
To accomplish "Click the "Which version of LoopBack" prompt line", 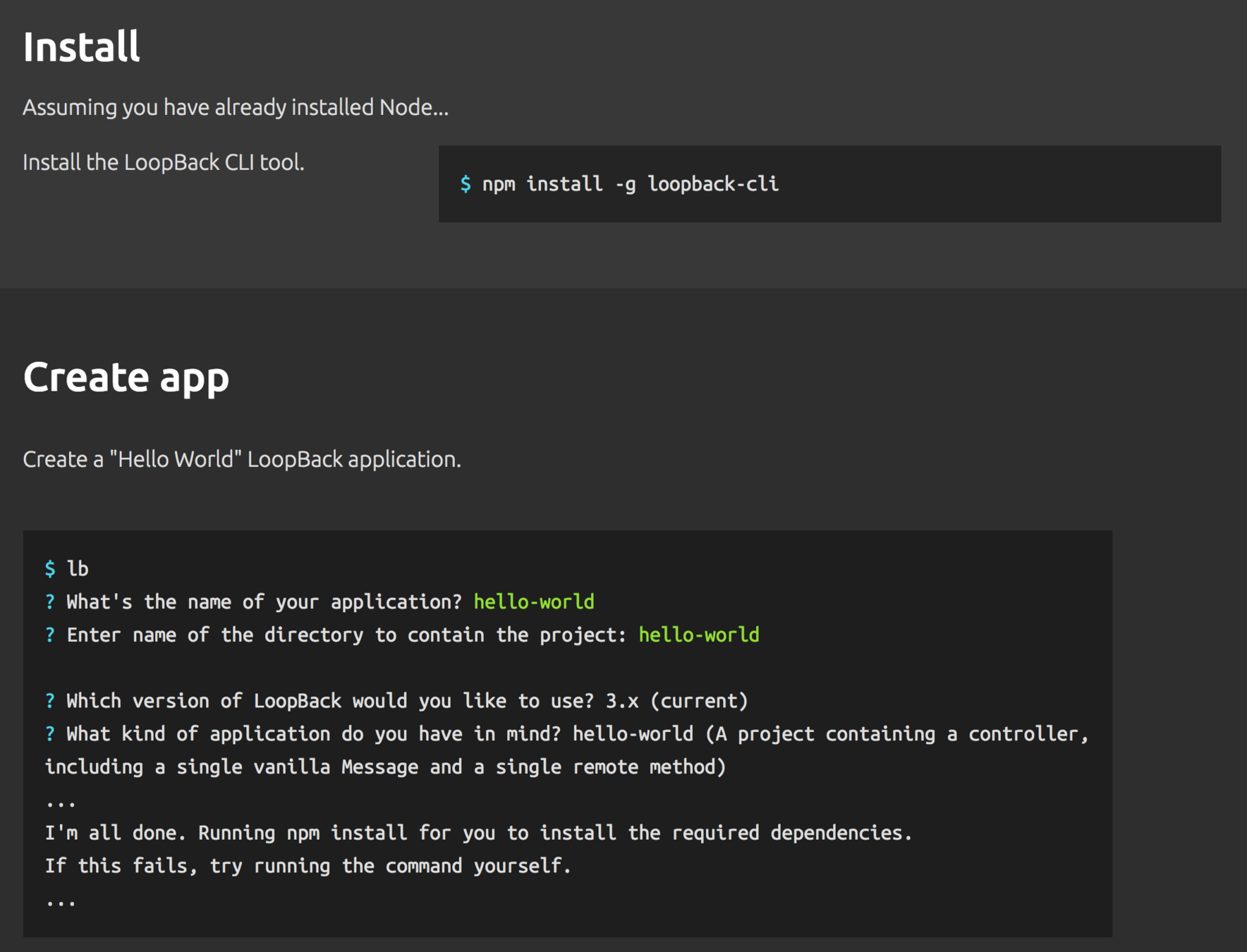I will click(x=396, y=701).
